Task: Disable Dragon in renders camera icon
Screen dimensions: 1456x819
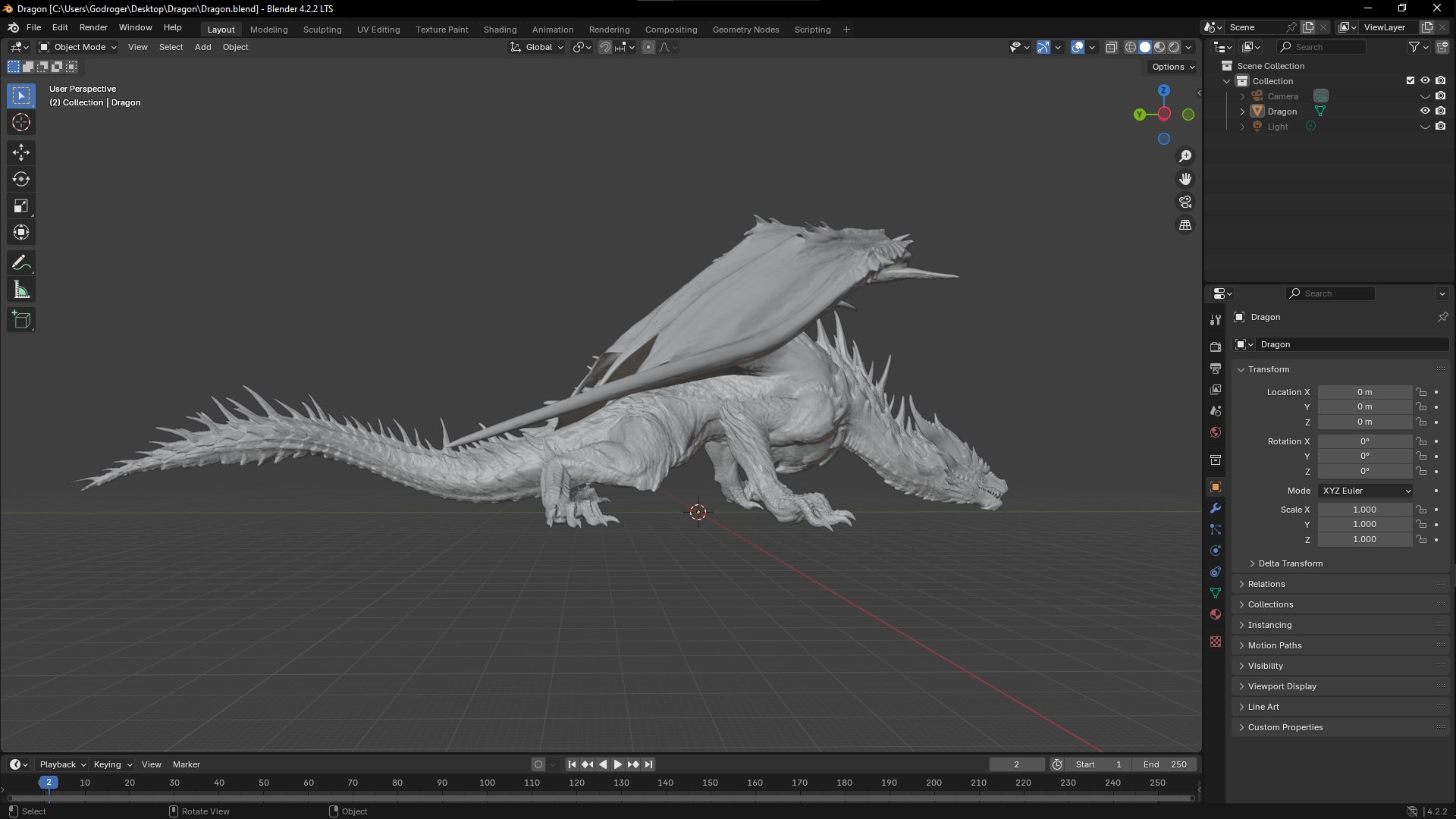Action: (x=1440, y=111)
